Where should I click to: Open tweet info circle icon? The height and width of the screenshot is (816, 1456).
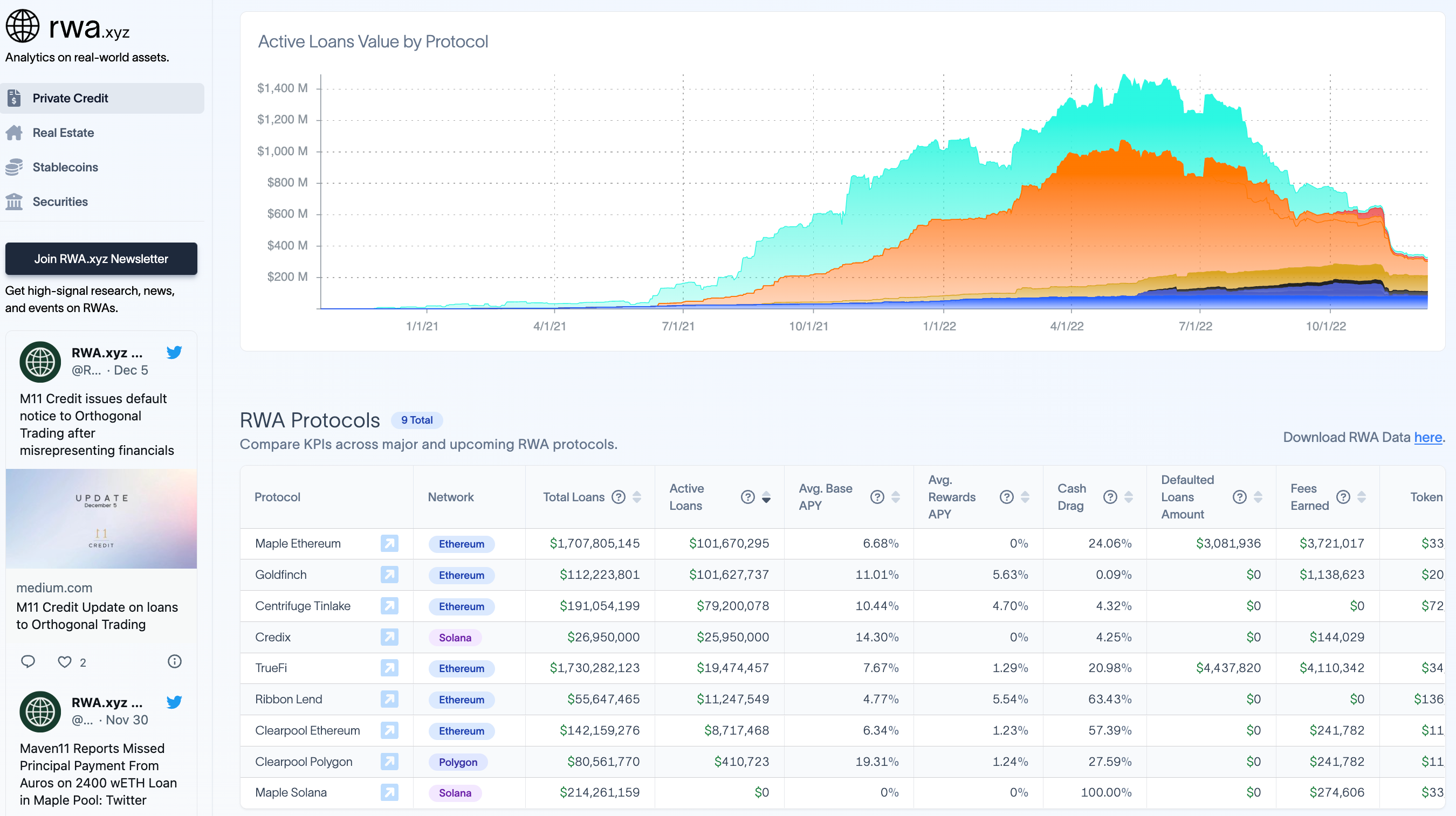tap(175, 662)
